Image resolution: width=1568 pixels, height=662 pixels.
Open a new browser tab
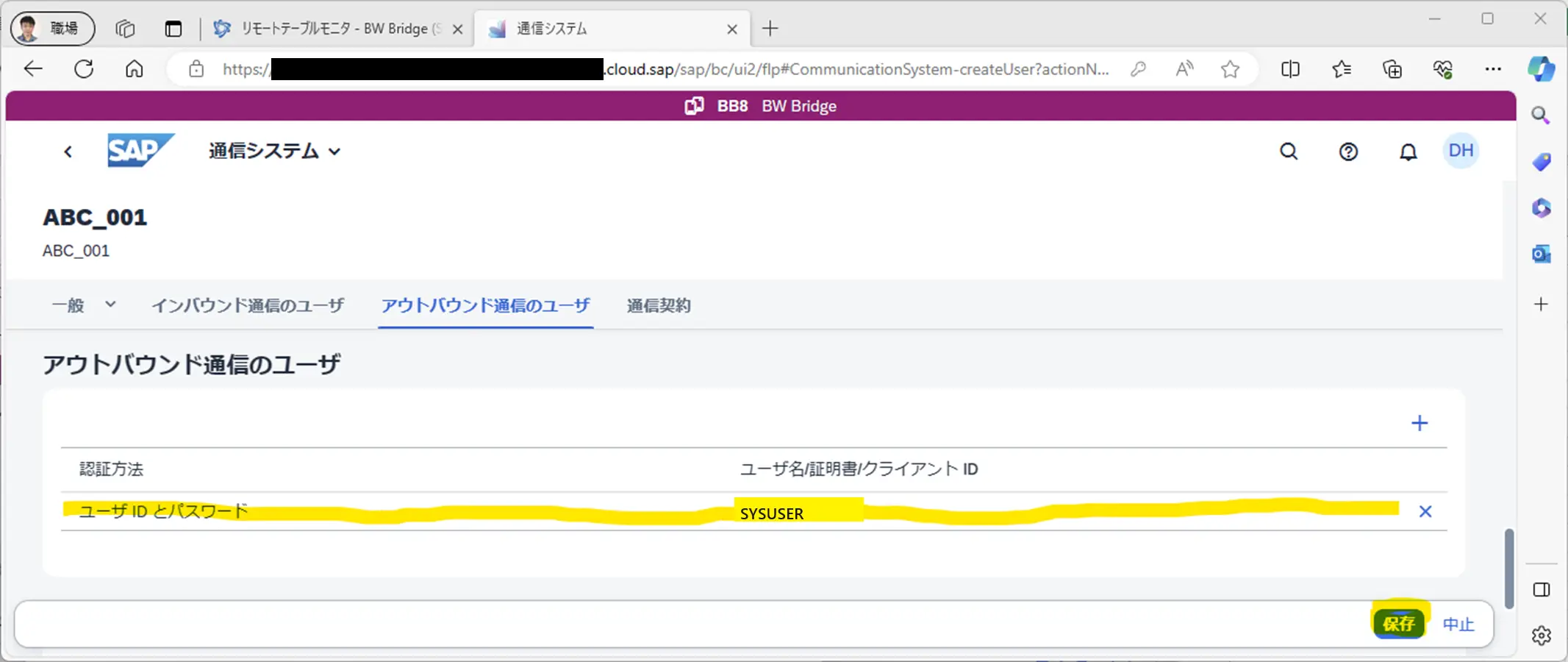coord(770,29)
